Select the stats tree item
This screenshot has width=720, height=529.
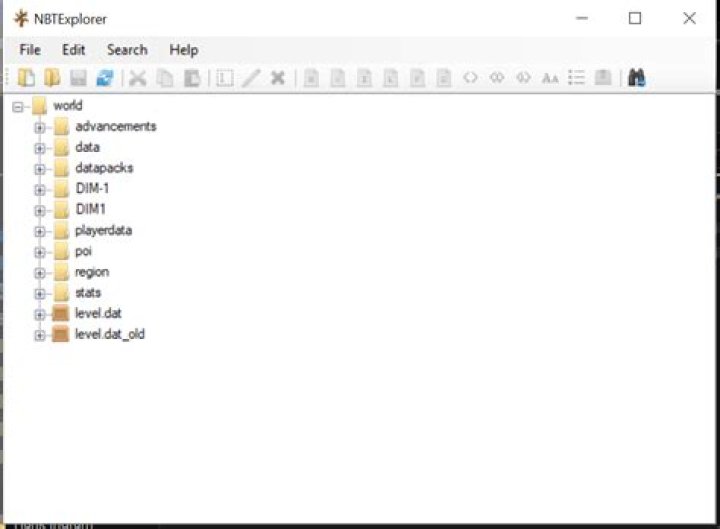[x=88, y=293]
